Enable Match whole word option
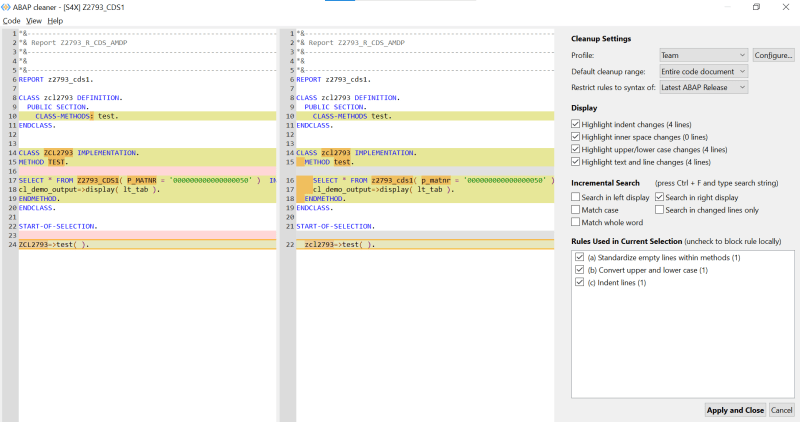 pyautogui.click(x=576, y=222)
